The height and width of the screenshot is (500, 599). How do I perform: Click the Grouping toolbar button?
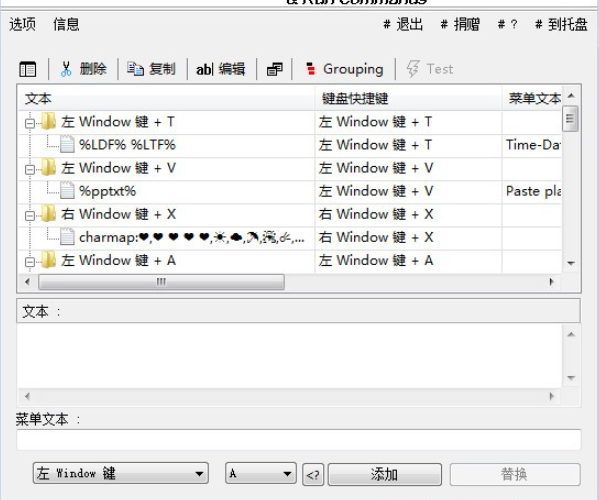point(344,69)
